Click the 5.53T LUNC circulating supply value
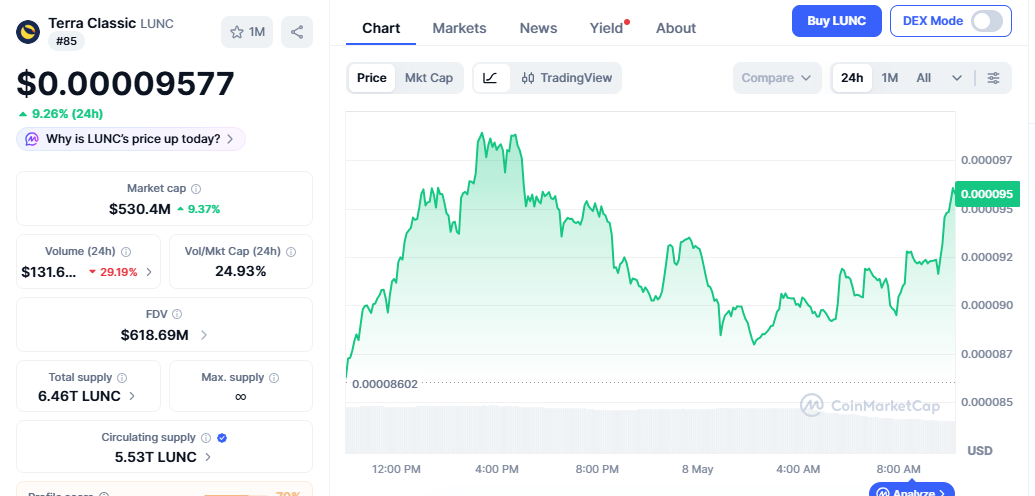 point(155,457)
